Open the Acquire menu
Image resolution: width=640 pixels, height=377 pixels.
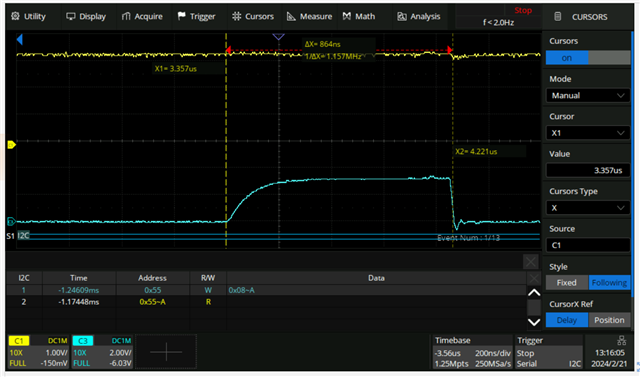(142, 16)
